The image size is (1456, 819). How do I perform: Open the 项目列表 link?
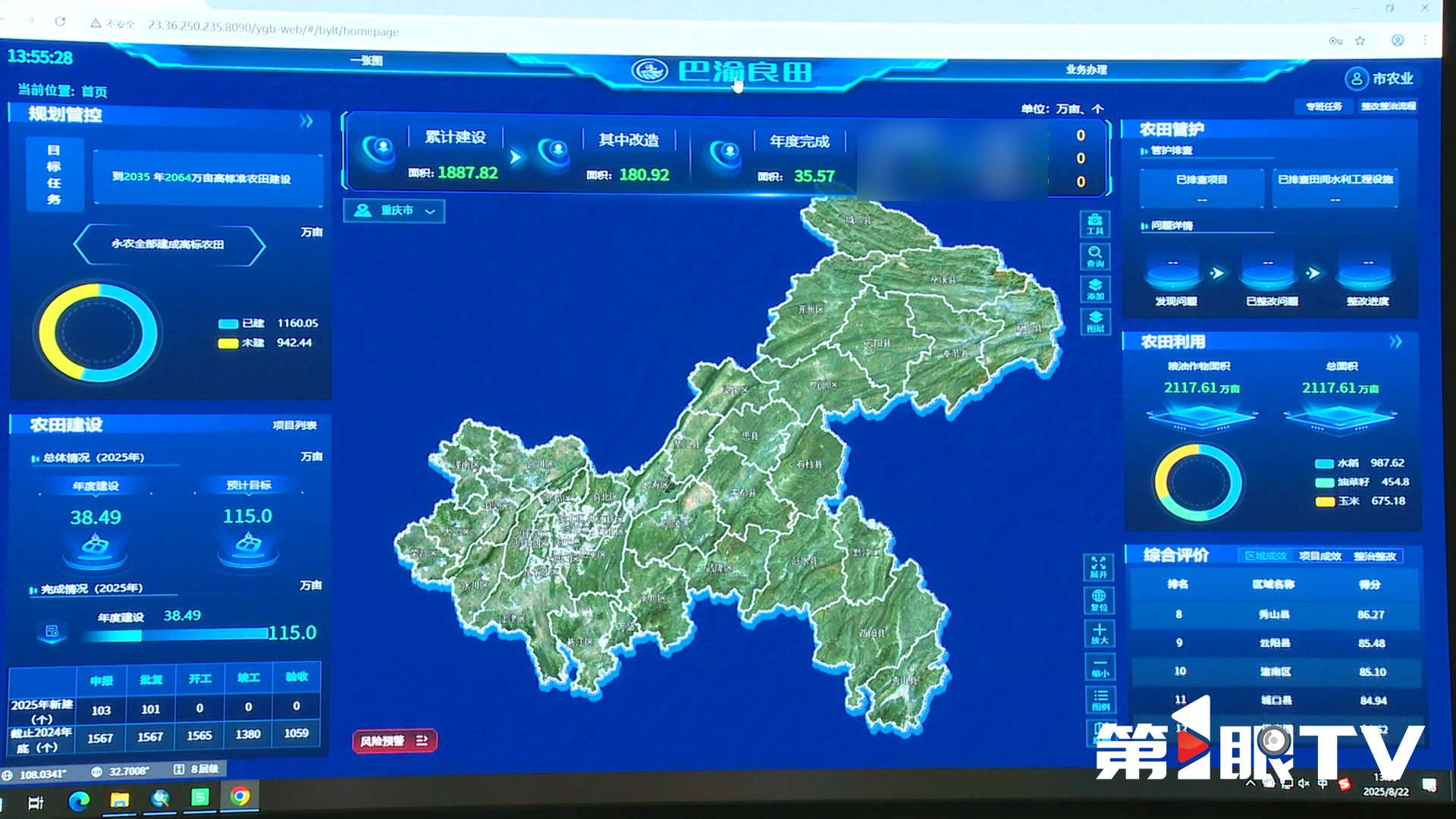[295, 425]
